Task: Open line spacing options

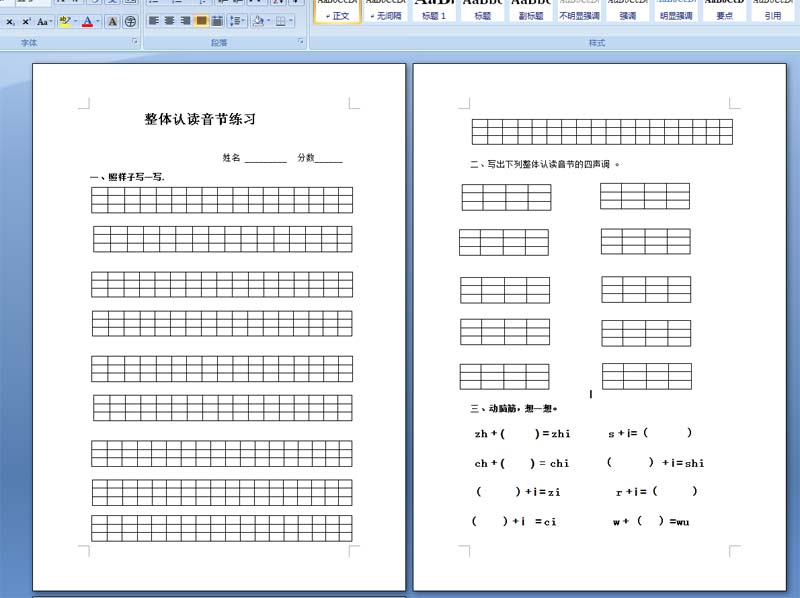Action: (x=237, y=21)
